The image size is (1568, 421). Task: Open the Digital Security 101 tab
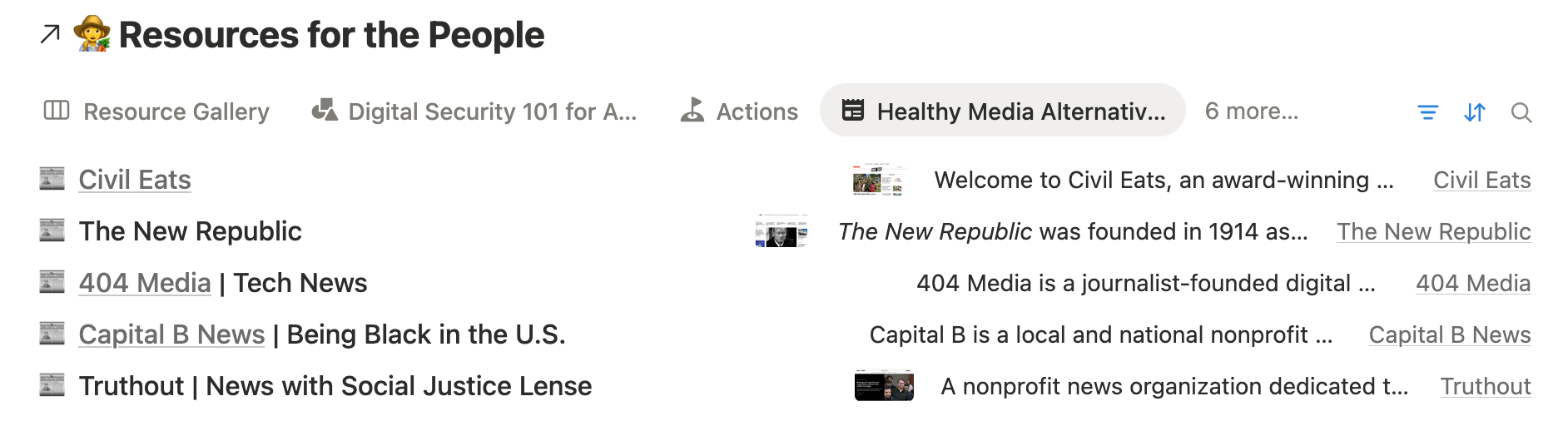(474, 111)
